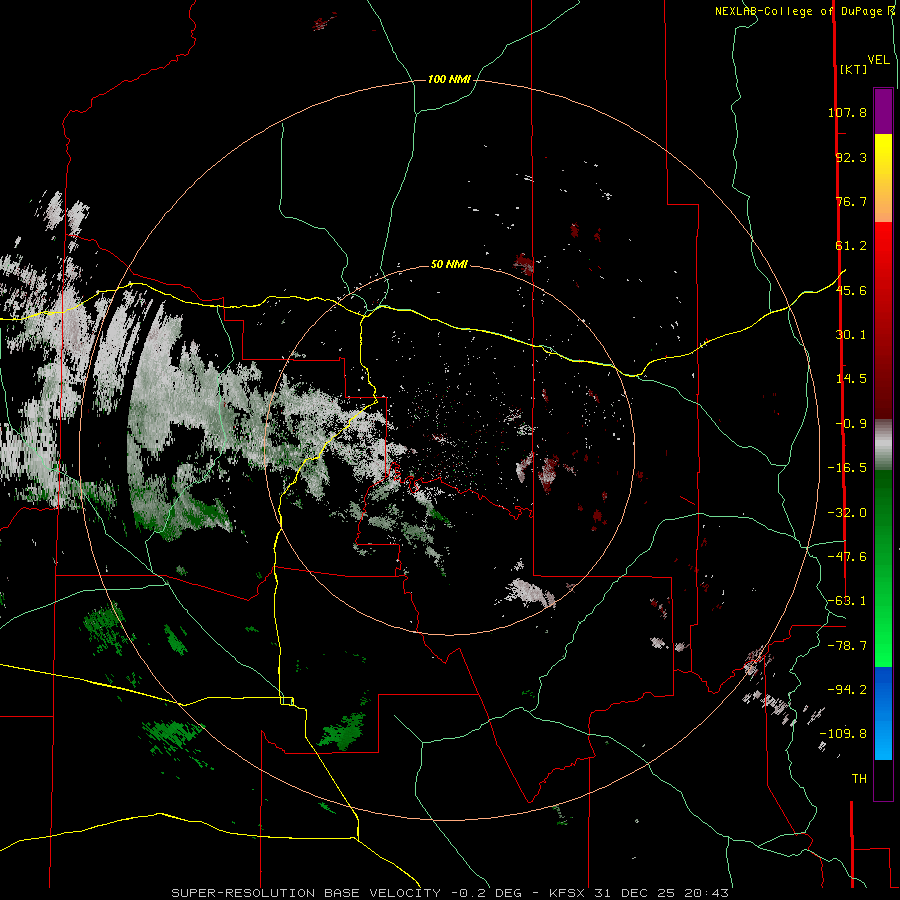
Task: Click the 76.7 velocity scale value
Action: click(x=851, y=201)
